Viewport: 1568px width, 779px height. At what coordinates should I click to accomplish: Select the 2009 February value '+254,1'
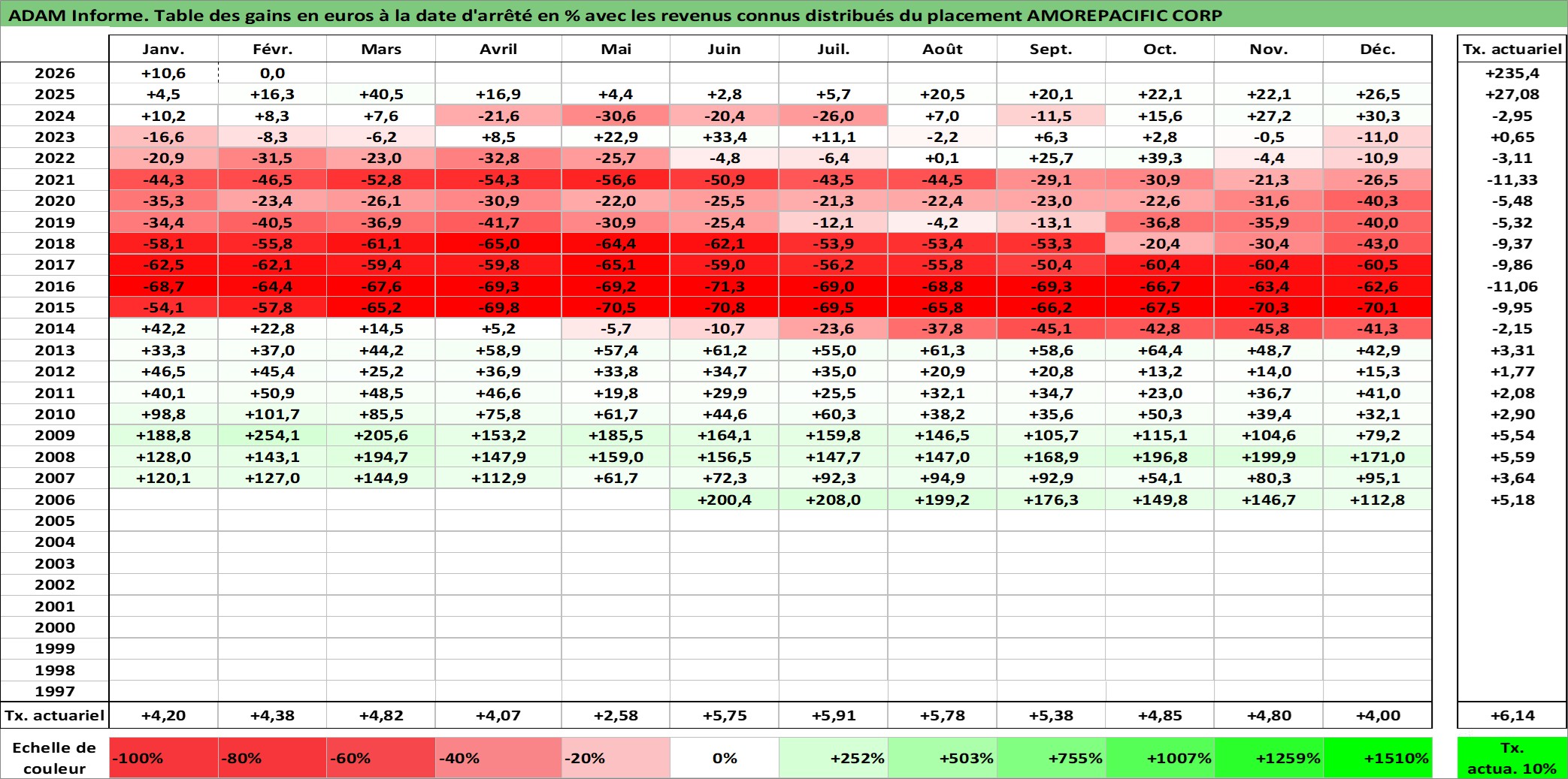tap(272, 435)
